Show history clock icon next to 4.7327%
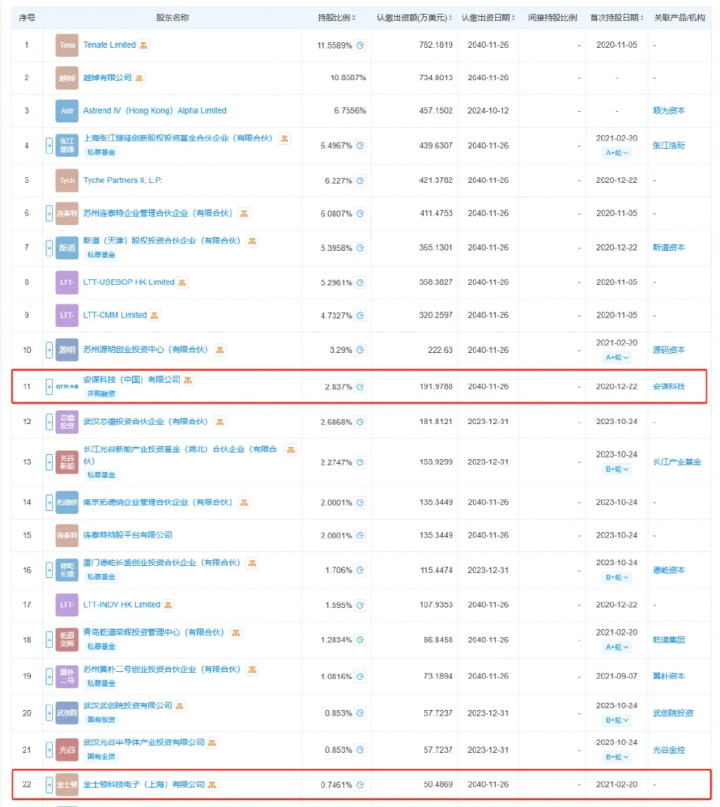This screenshot has height=807, width=720. tap(360, 315)
